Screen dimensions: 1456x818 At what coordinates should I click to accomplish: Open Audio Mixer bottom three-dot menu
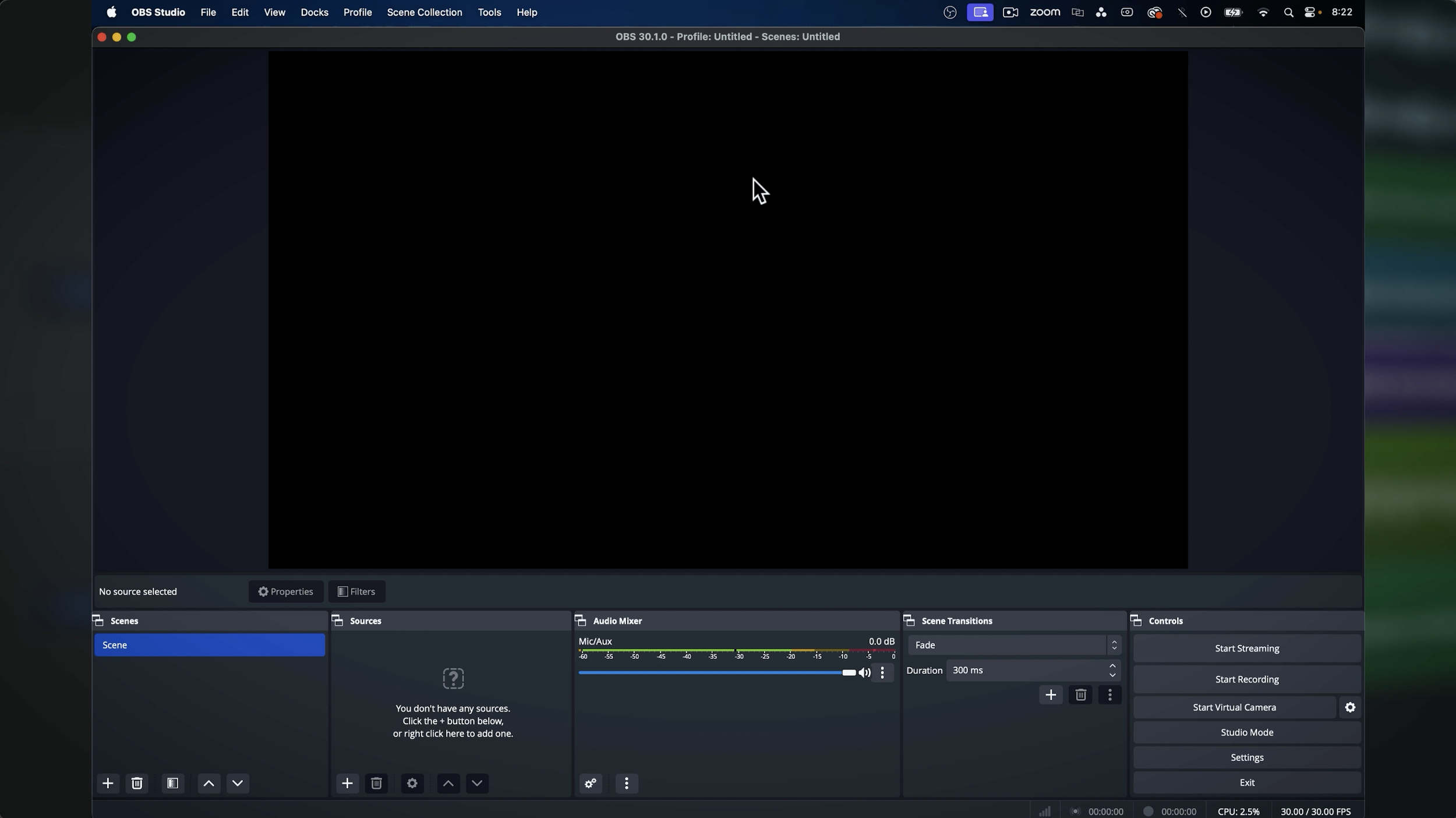point(627,784)
